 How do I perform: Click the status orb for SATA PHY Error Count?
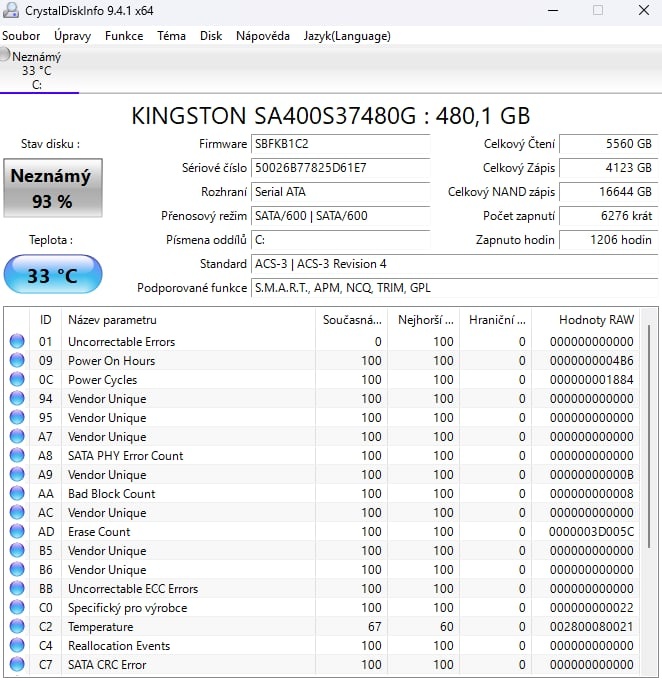coord(17,456)
